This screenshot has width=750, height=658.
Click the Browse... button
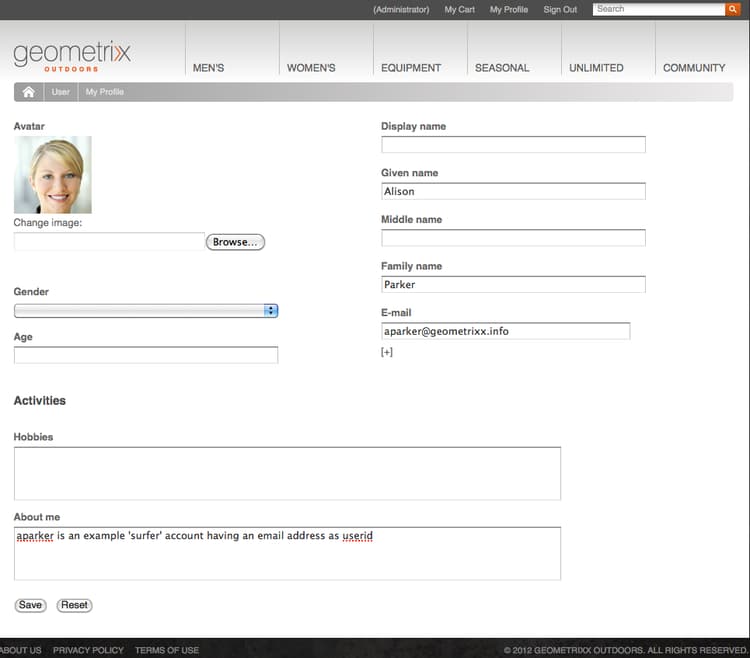pos(235,242)
